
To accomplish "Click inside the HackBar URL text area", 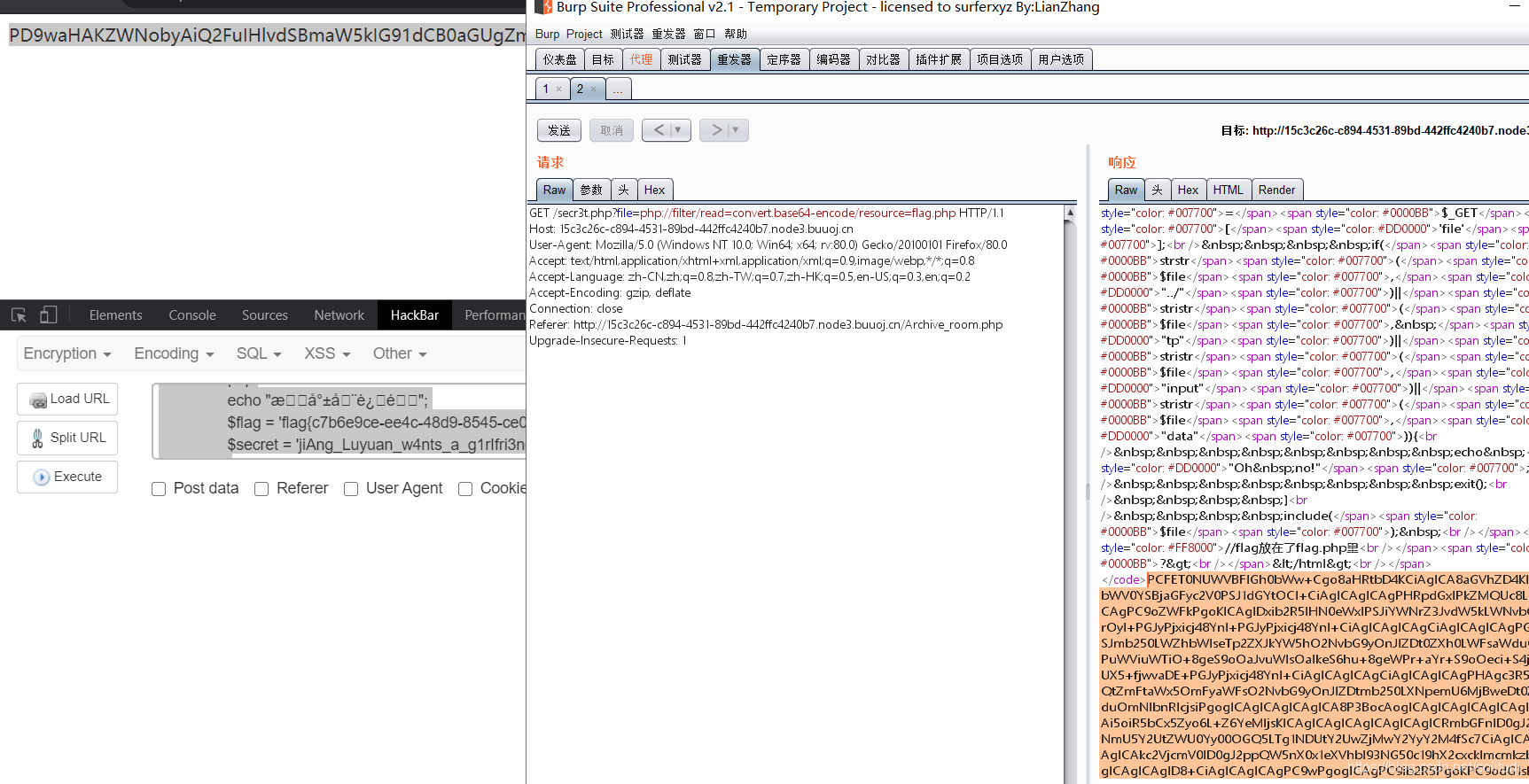I will [x=340, y=421].
